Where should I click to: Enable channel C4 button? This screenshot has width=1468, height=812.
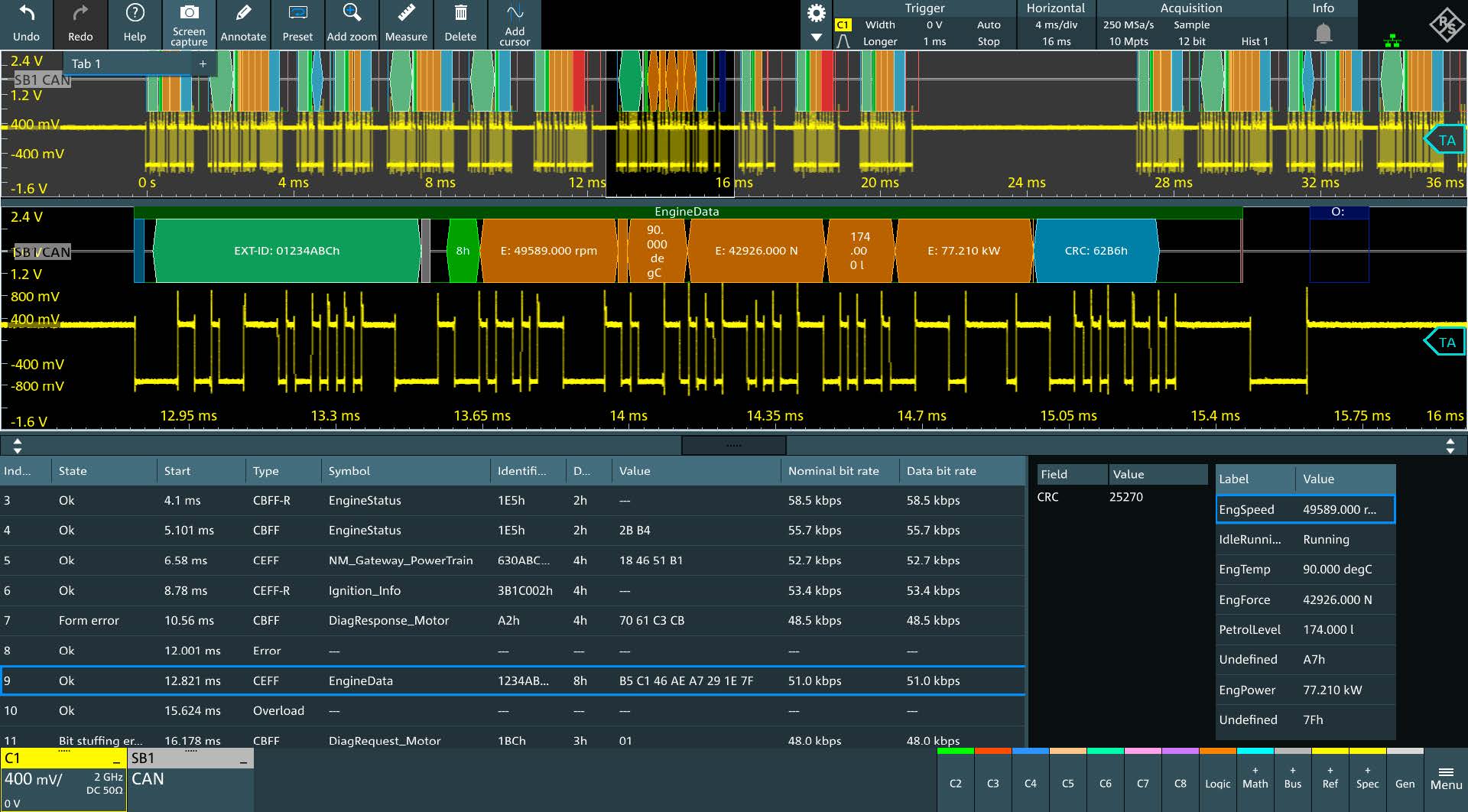(1031, 782)
